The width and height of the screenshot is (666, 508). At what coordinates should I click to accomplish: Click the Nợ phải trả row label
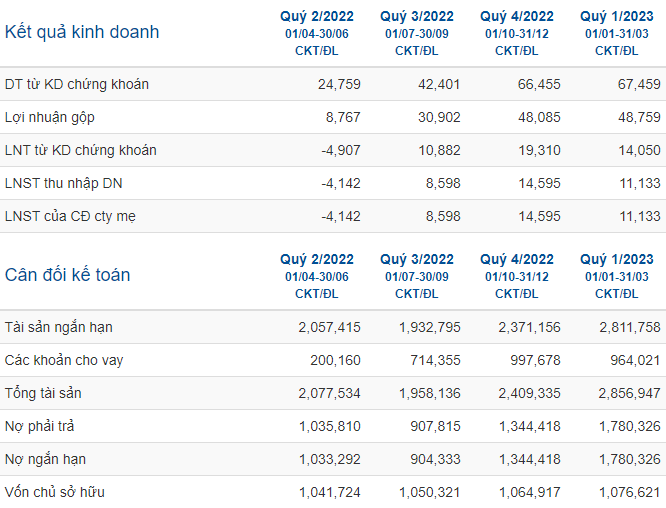coord(40,426)
